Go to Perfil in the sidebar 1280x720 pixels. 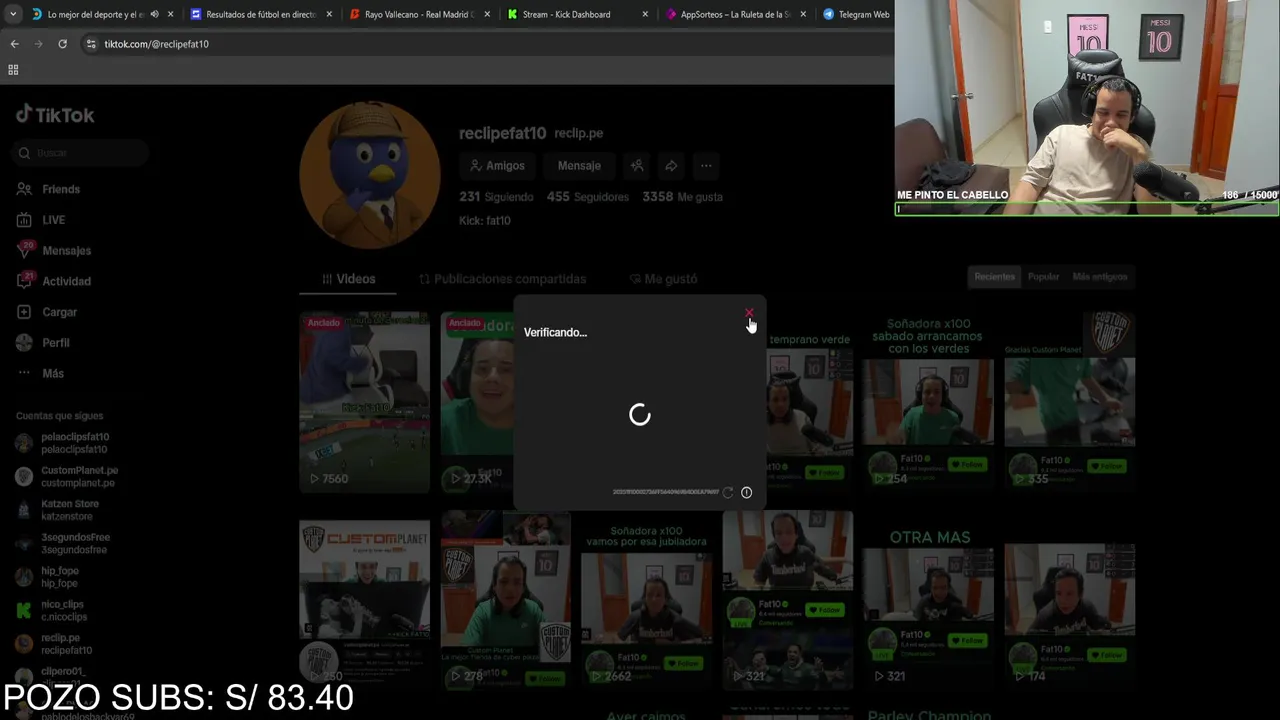pos(43,343)
